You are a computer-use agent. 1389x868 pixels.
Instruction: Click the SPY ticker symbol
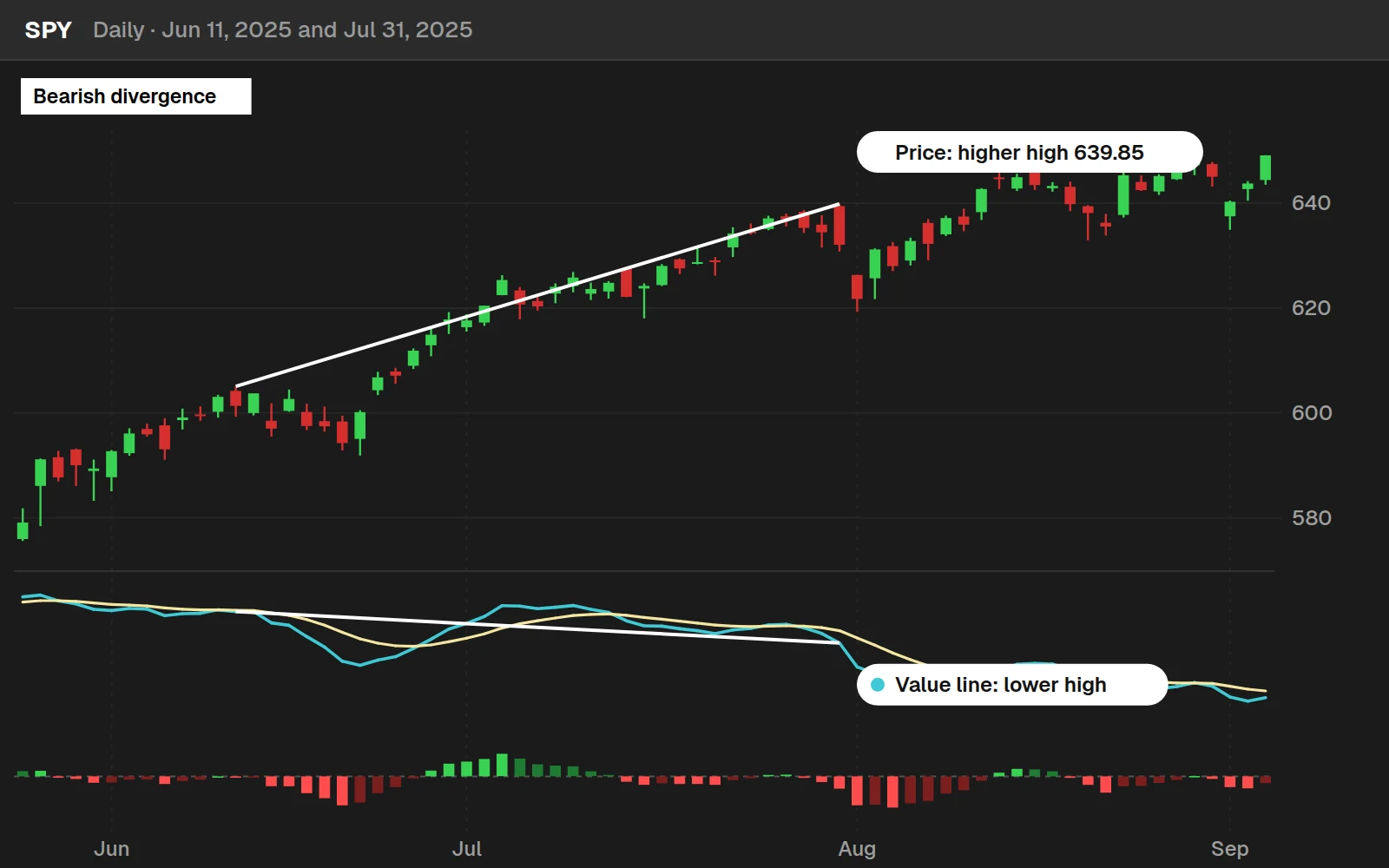[48, 30]
